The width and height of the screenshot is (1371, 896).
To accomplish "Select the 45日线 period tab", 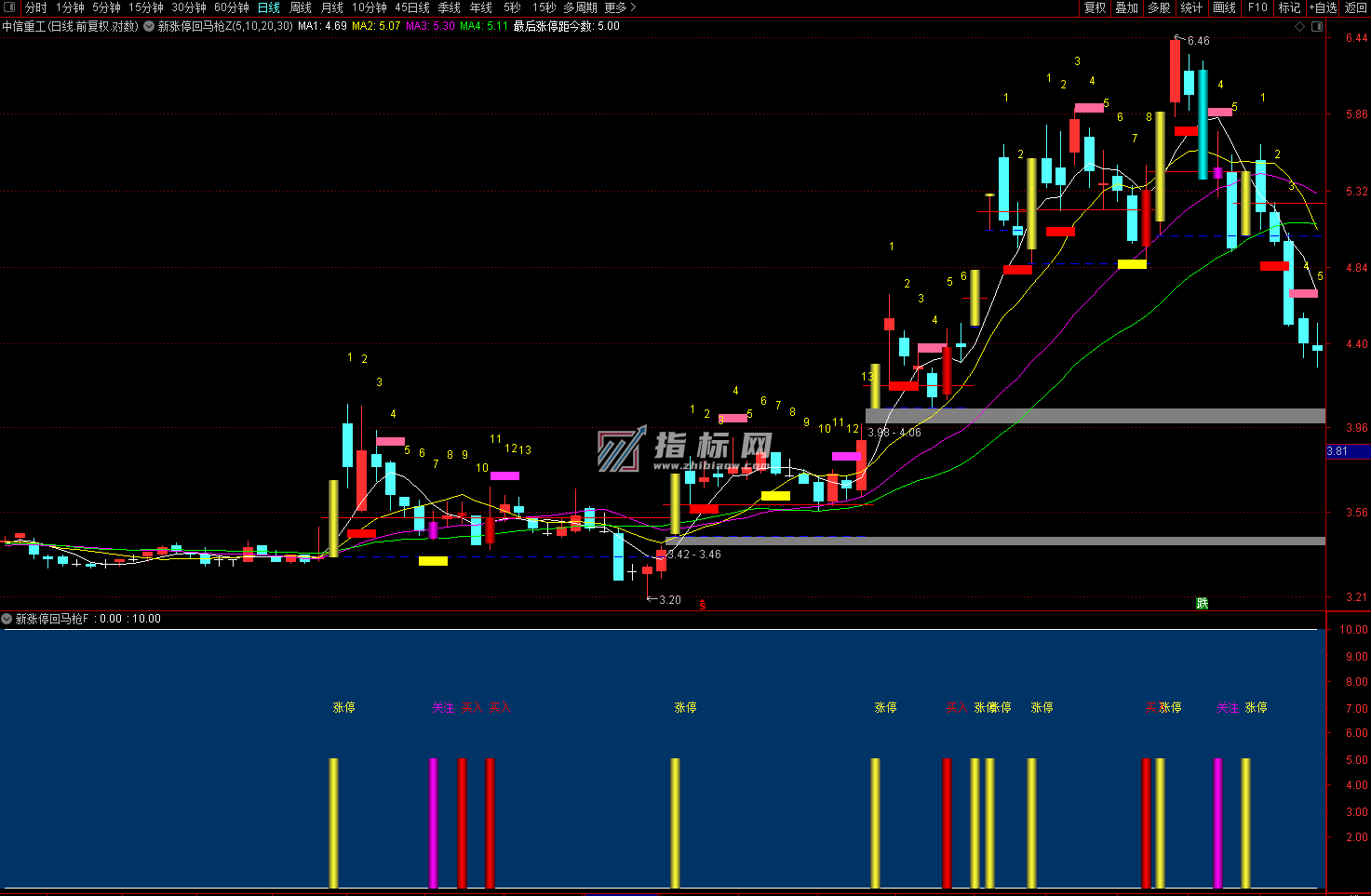I will pos(412,7).
